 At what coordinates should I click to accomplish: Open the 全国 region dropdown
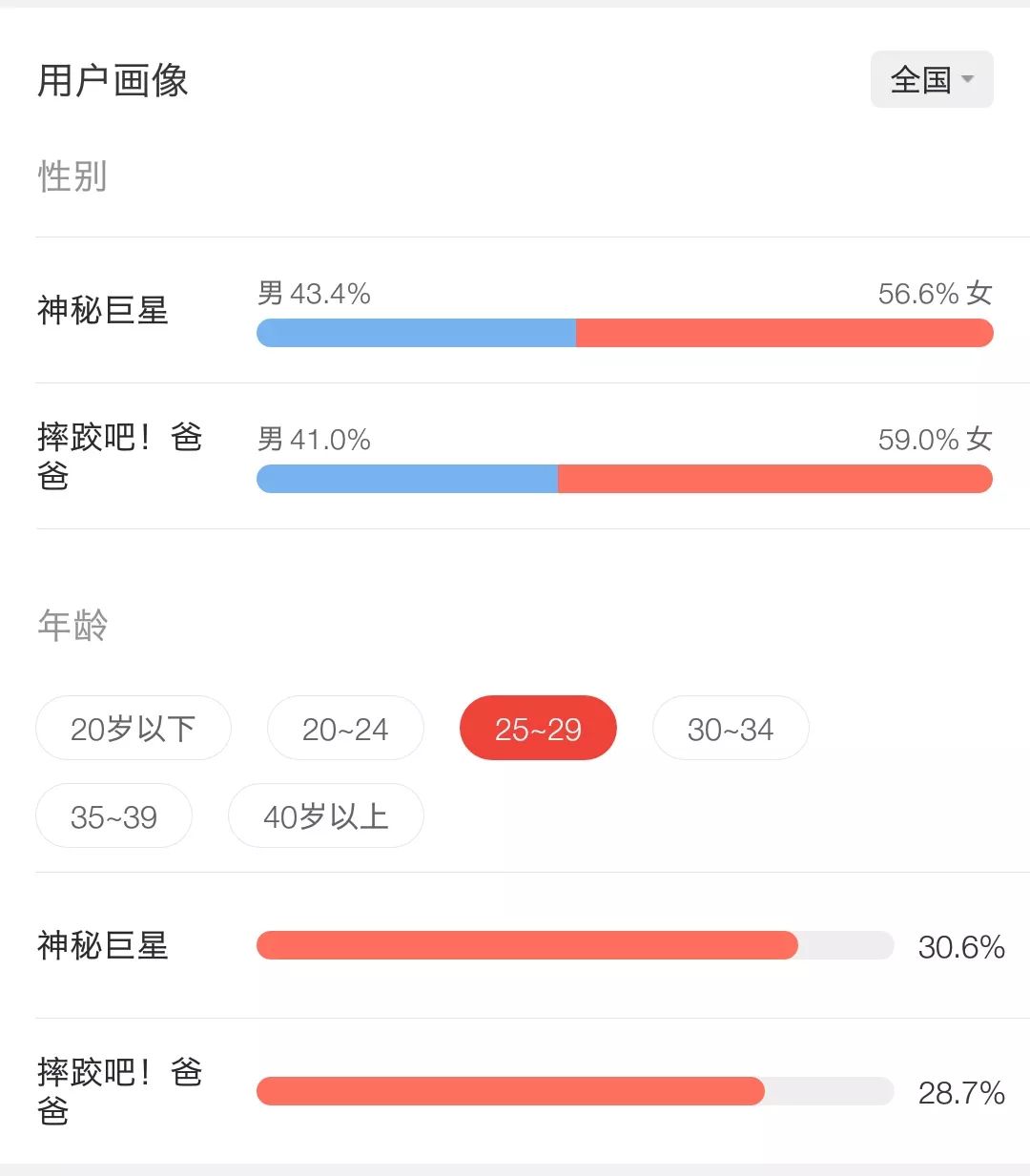click(932, 79)
